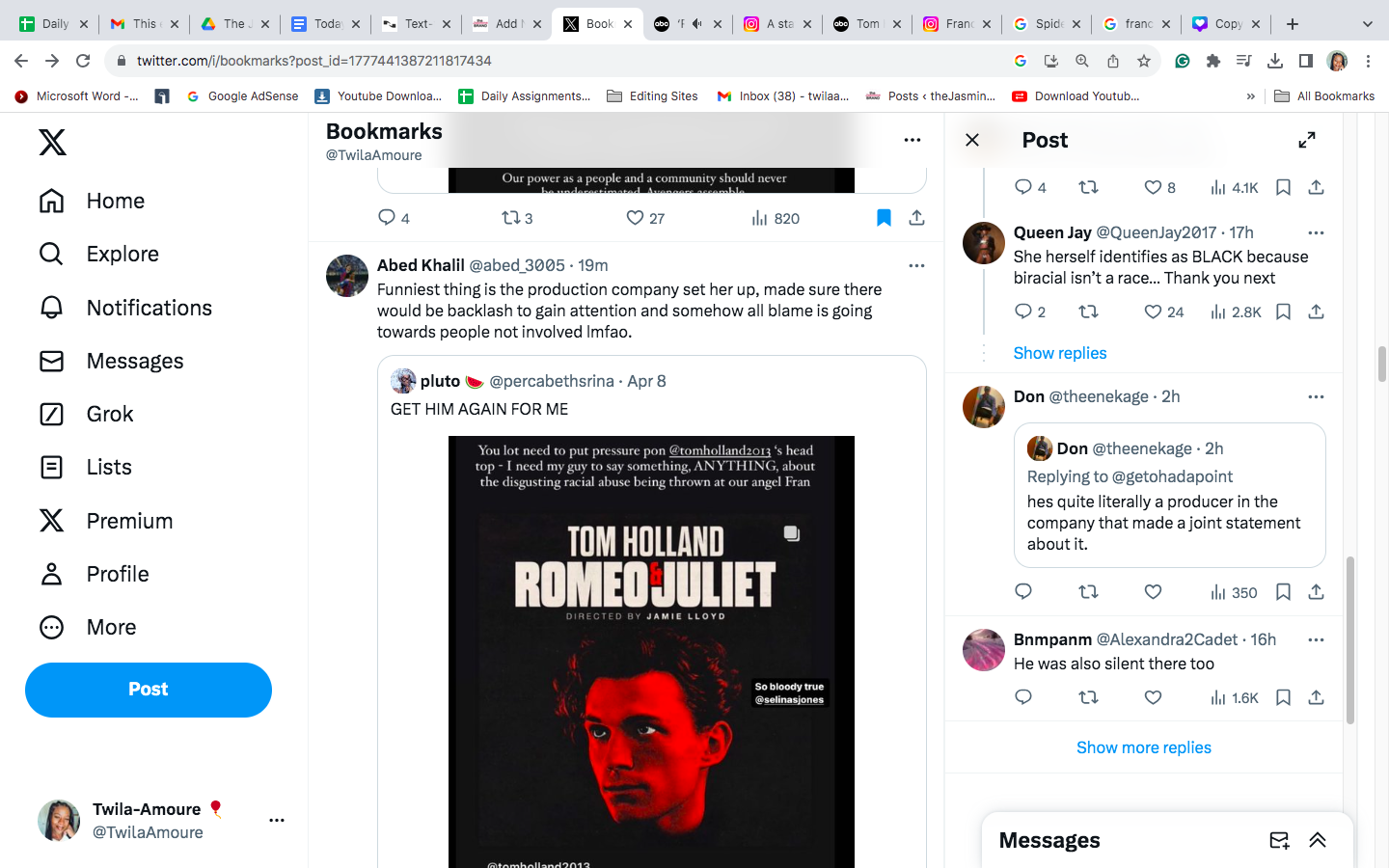Switch to the Copy browser tab

pos(1227,24)
